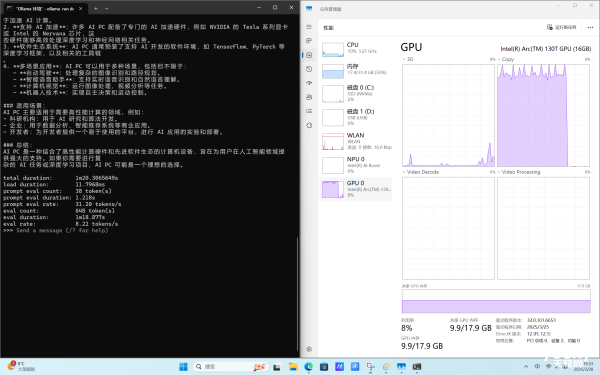Open the 3D engine graph dropdown

coord(408,59)
